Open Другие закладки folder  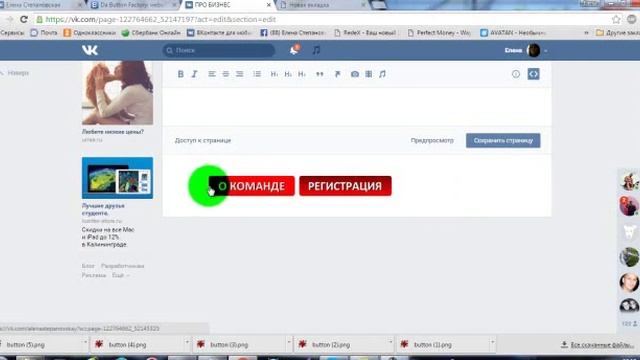[618, 33]
